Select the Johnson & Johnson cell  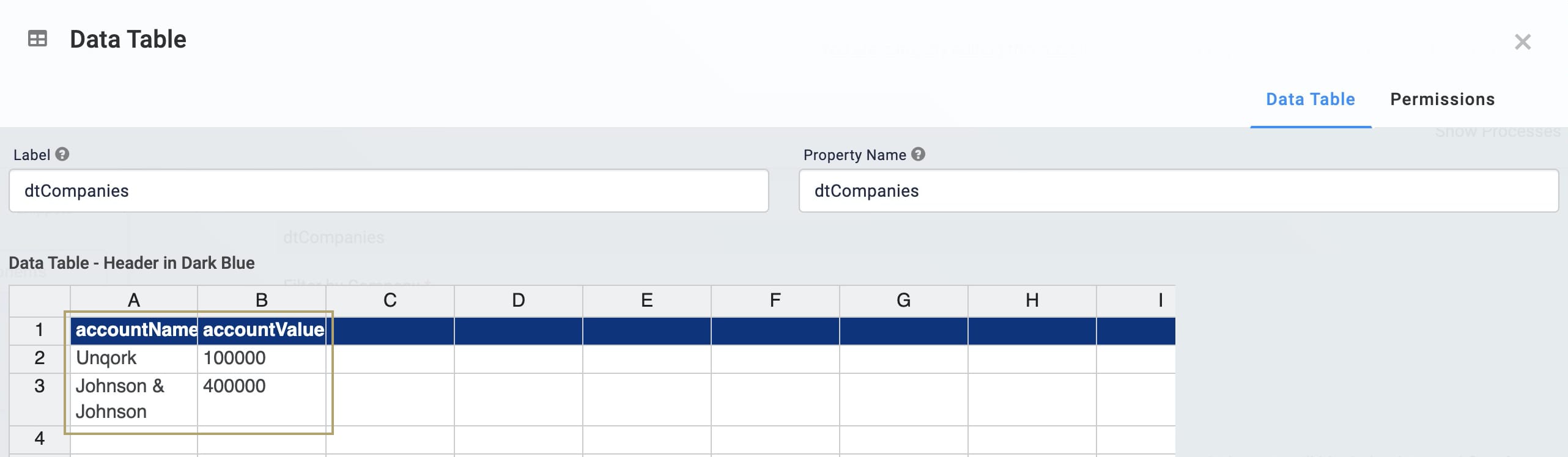[134, 399]
